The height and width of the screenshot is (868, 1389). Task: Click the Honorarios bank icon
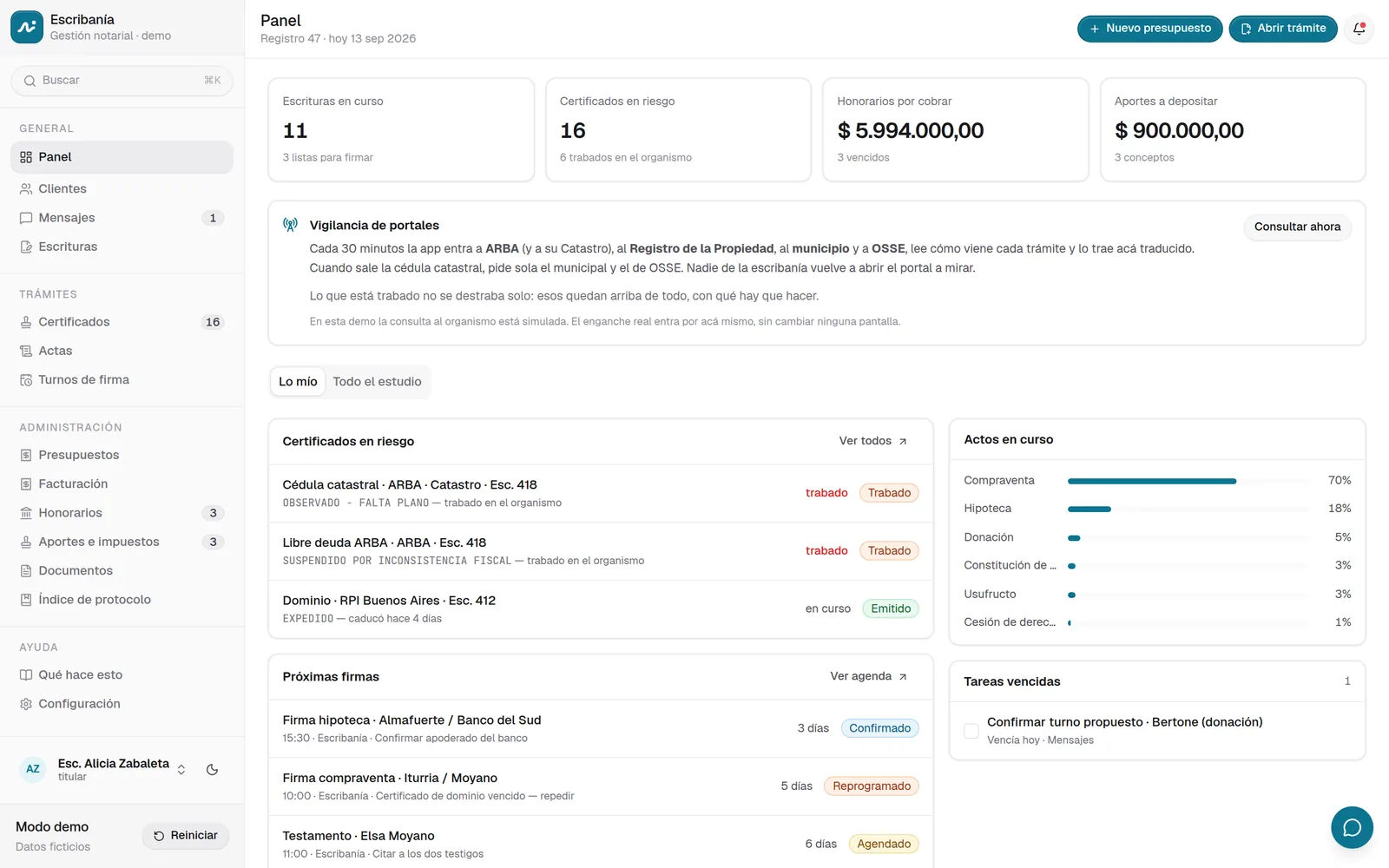tap(26, 513)
